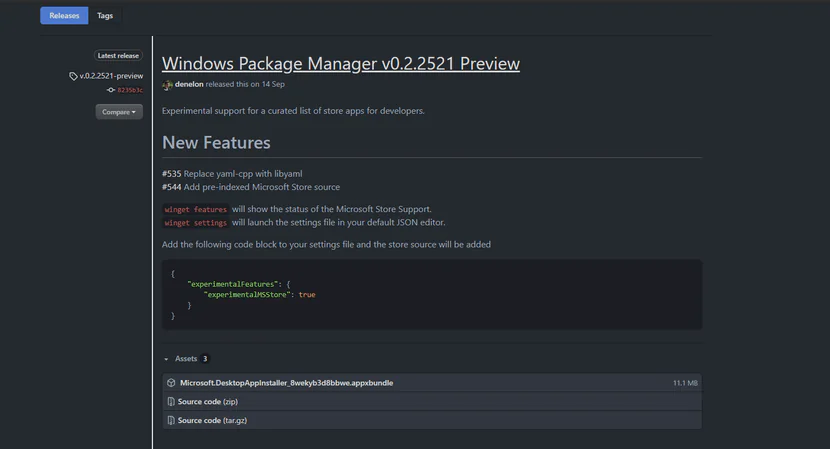Download Microsoft.DesktopAppInstaller appxbundle file
The height and width of the screenshot is (449, 830).
coord(286,383)
